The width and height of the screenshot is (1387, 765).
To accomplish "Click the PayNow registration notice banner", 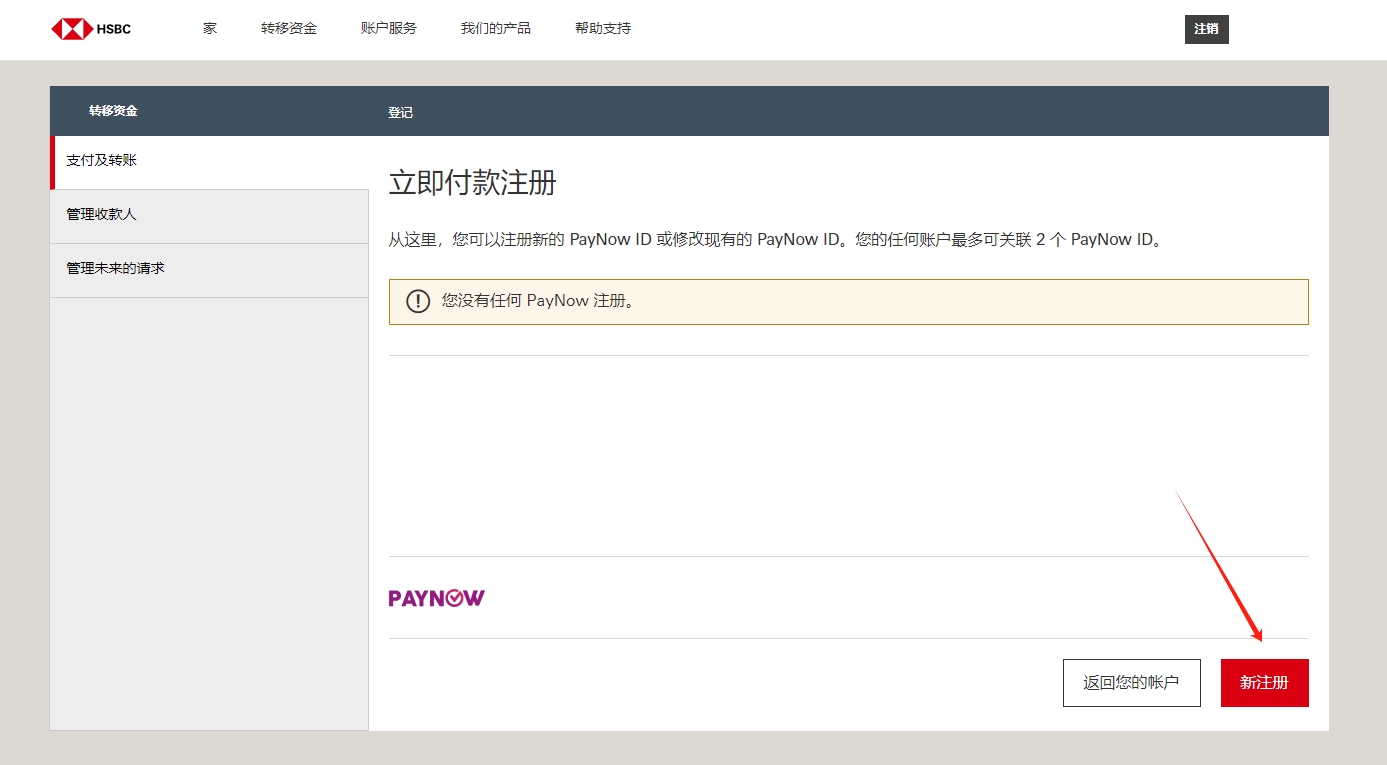I will coord(848,301).
